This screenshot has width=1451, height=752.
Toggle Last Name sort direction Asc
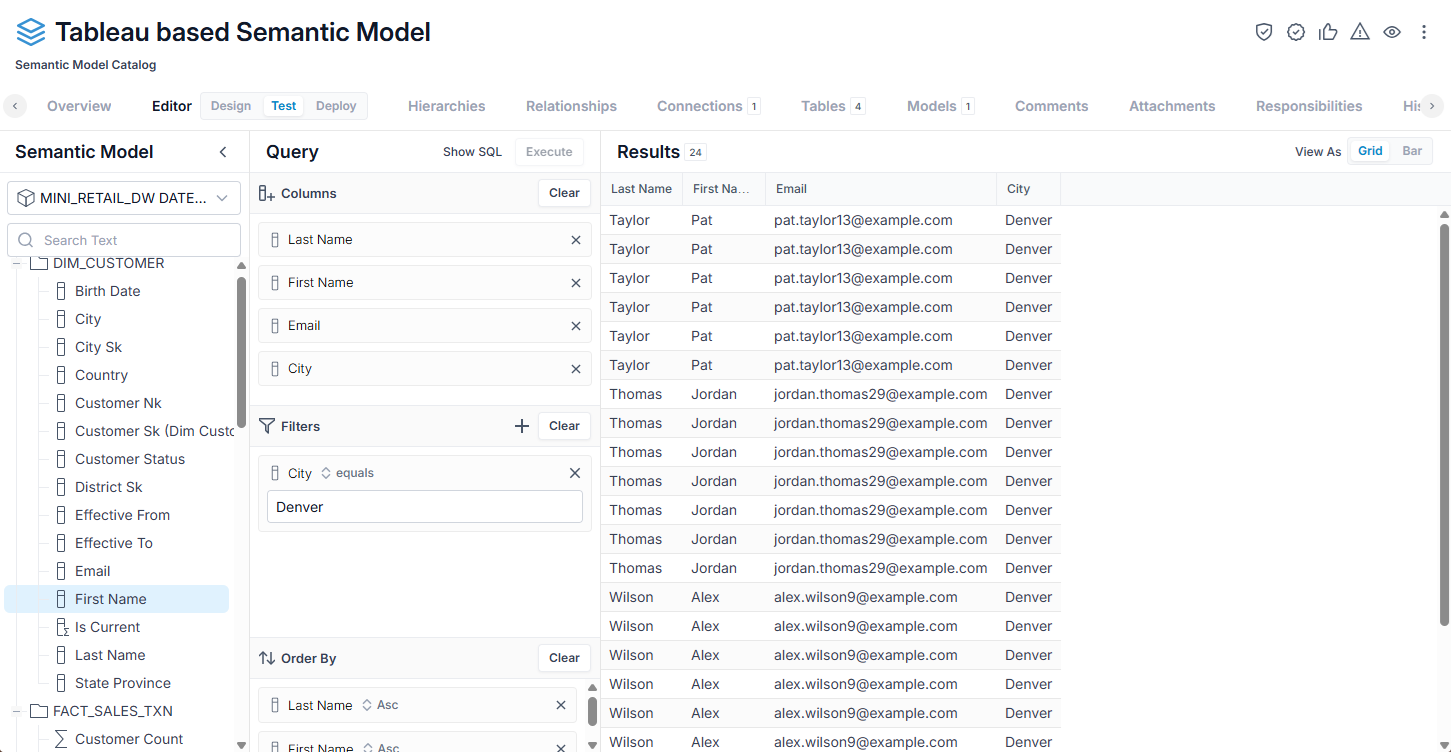[x=380, y=705]
